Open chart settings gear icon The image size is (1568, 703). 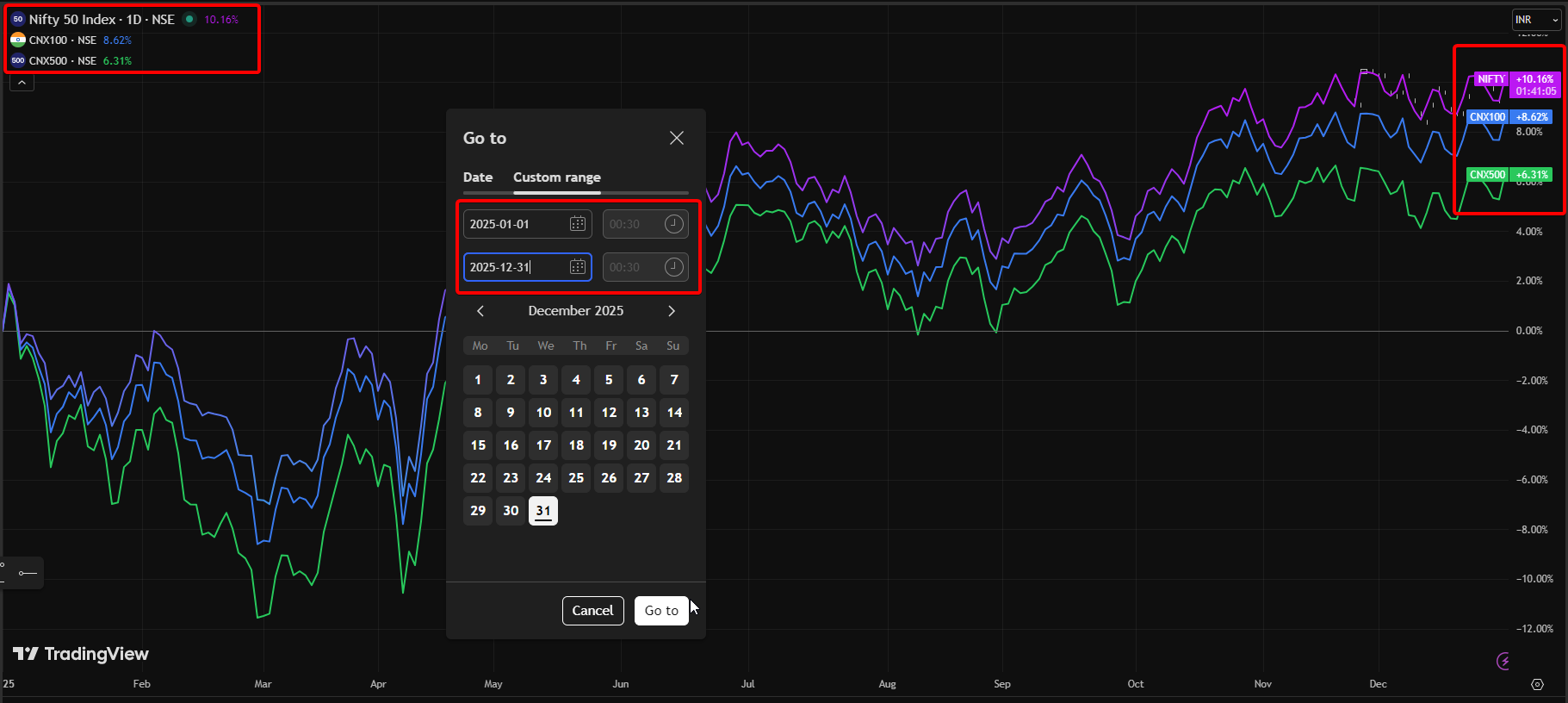1537,684
